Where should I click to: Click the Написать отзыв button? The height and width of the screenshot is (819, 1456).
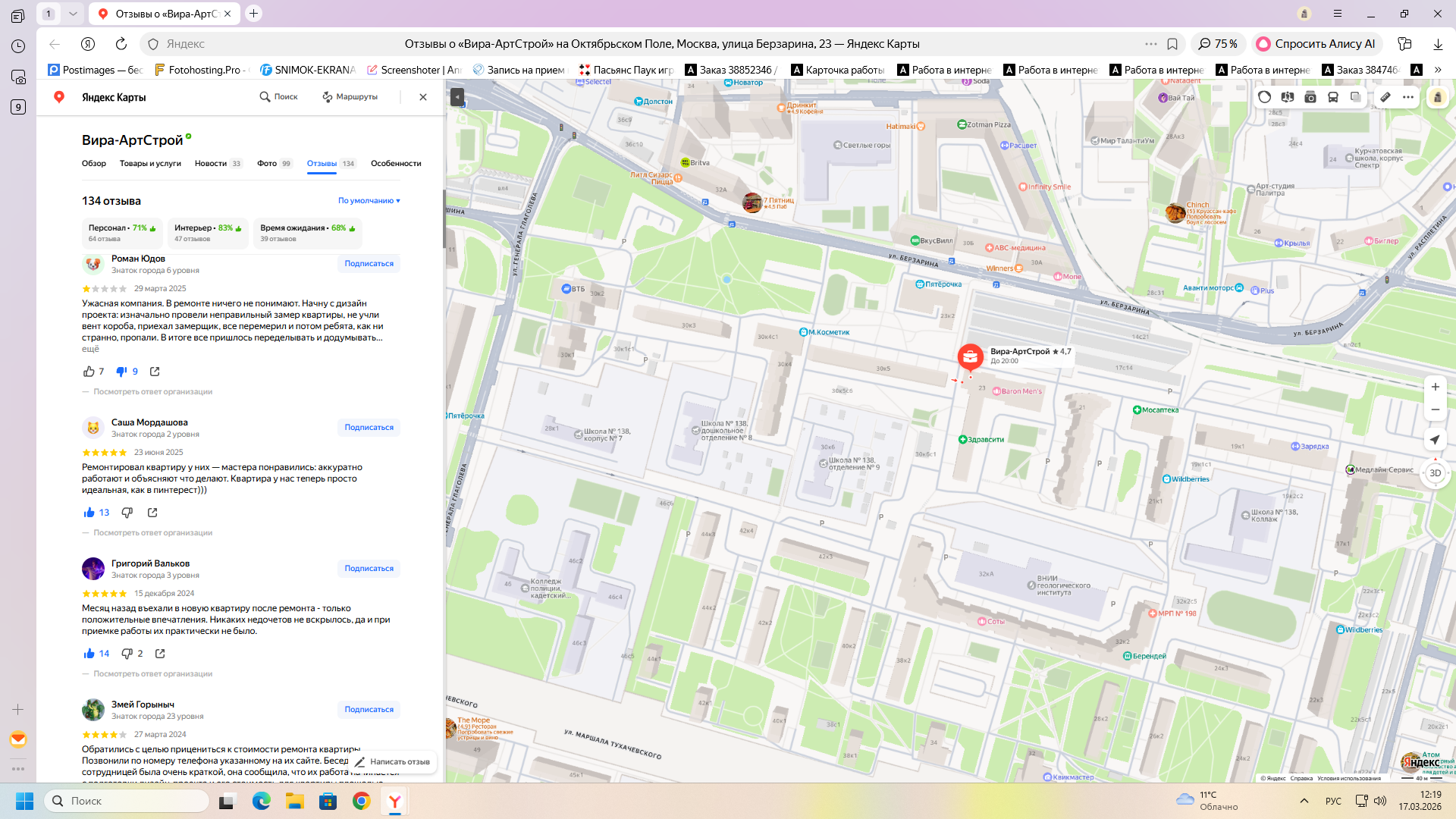click(x=393, y=762)
